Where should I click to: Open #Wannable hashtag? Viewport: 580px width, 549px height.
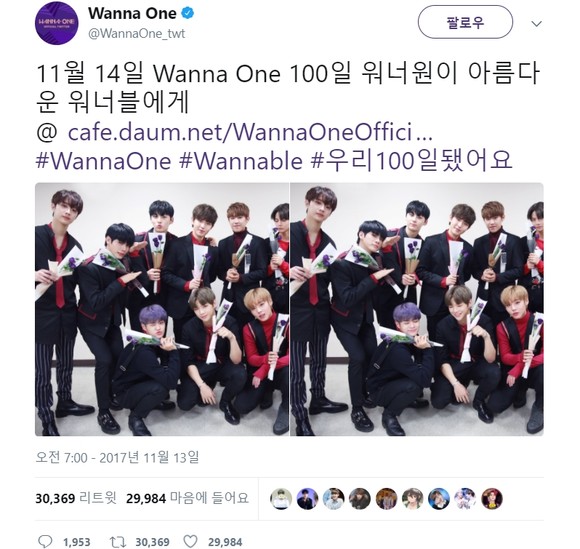tap(241, 161)
